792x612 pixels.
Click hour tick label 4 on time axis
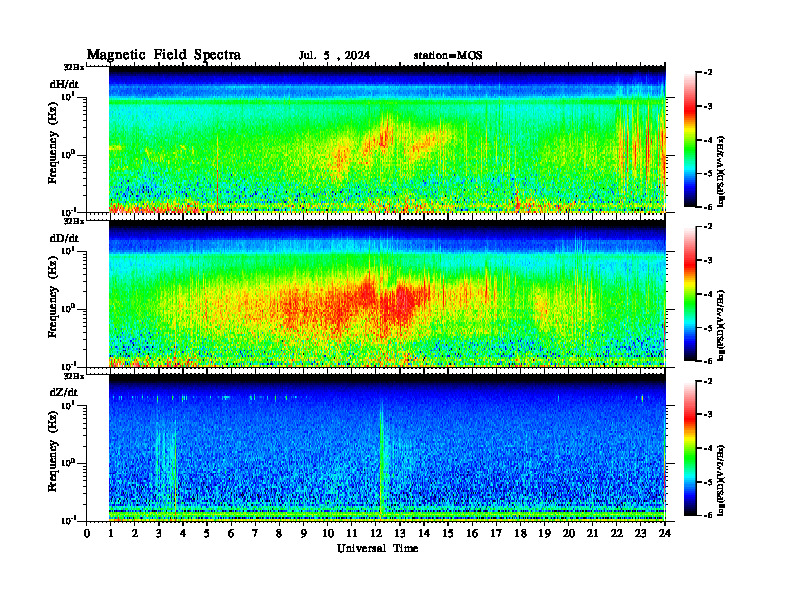pos(183,534)
